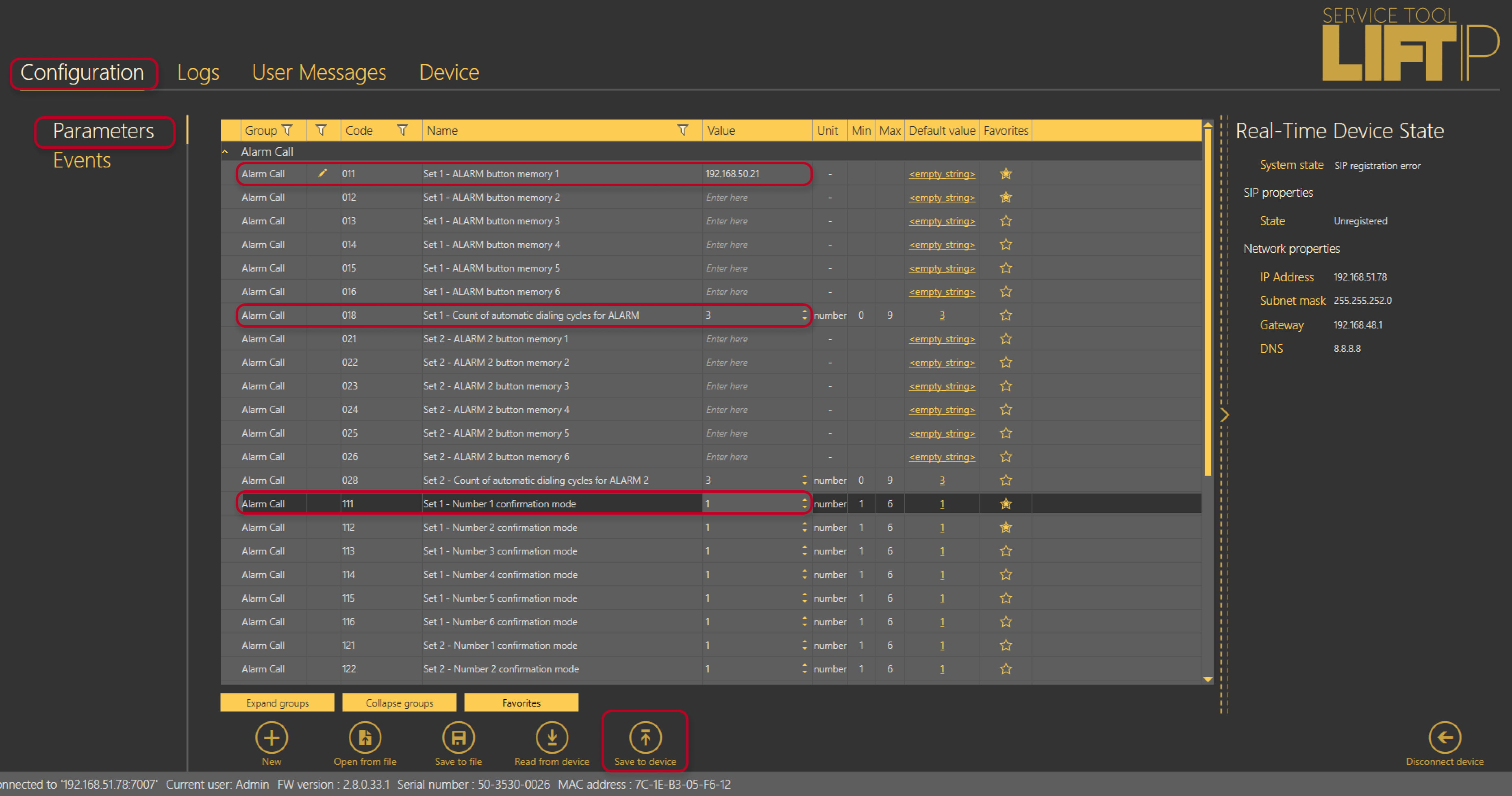Reset parameter 111 to default value 1
This screenshot has height=796, width=1512.
941,504
